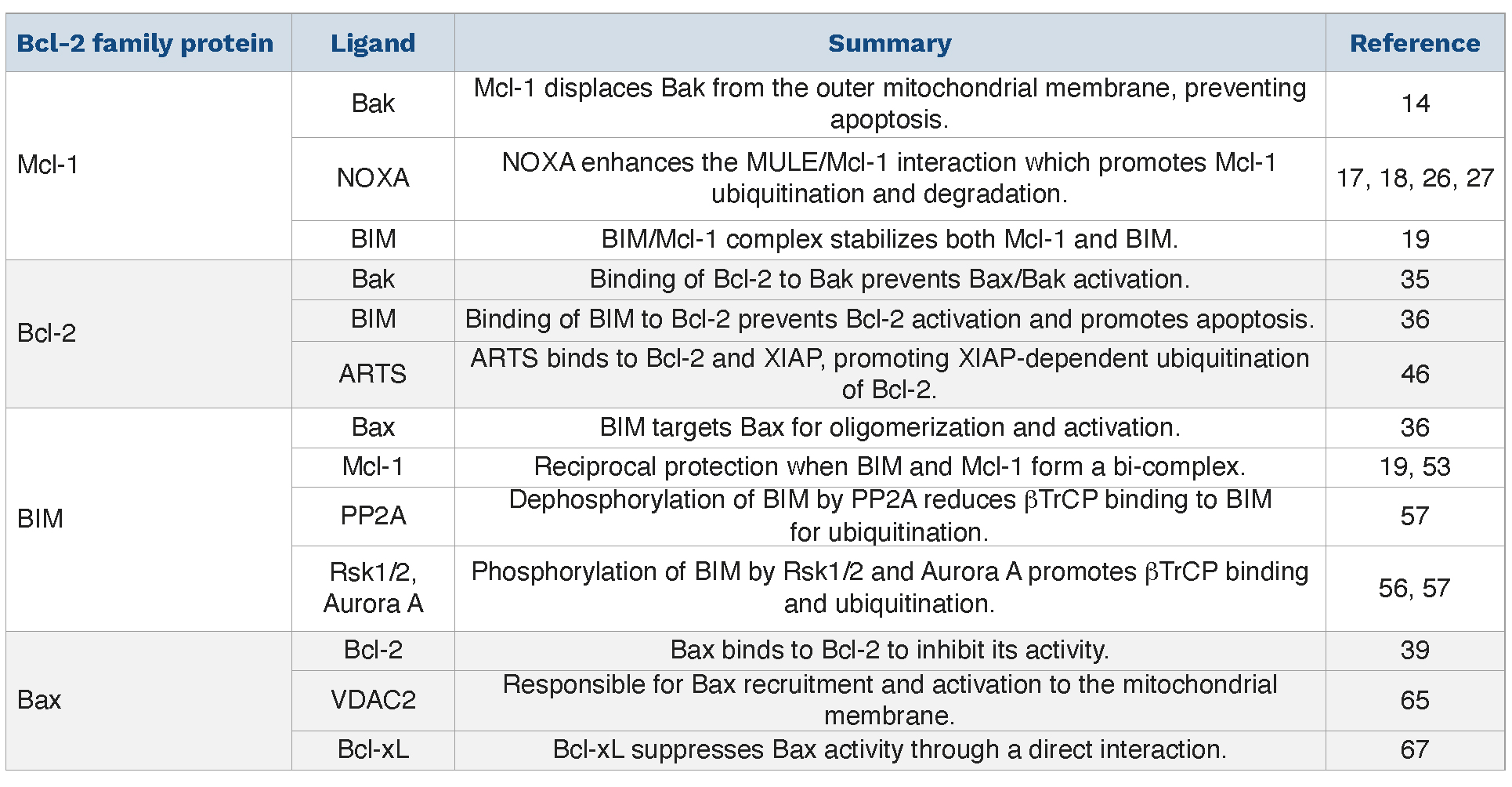
Task: Click the summary about ARTS binding XIAP
Action: coord(889,374)
